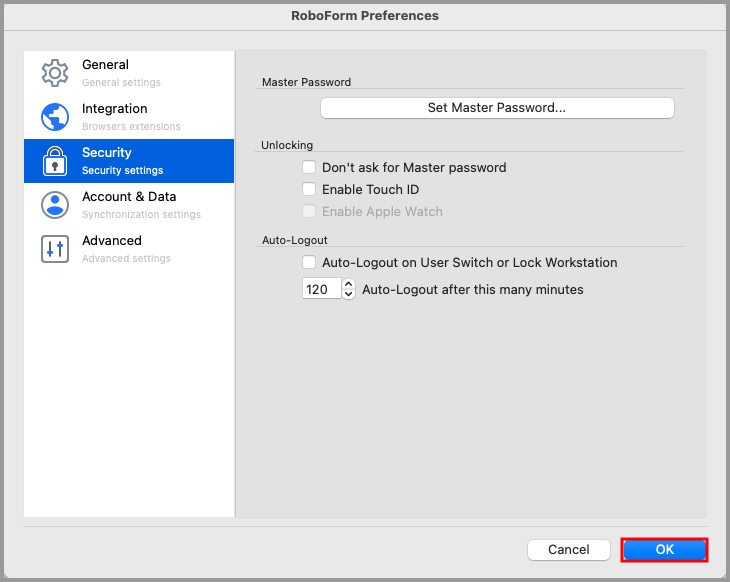Click the Account & Data person icon

click(55, 205)
